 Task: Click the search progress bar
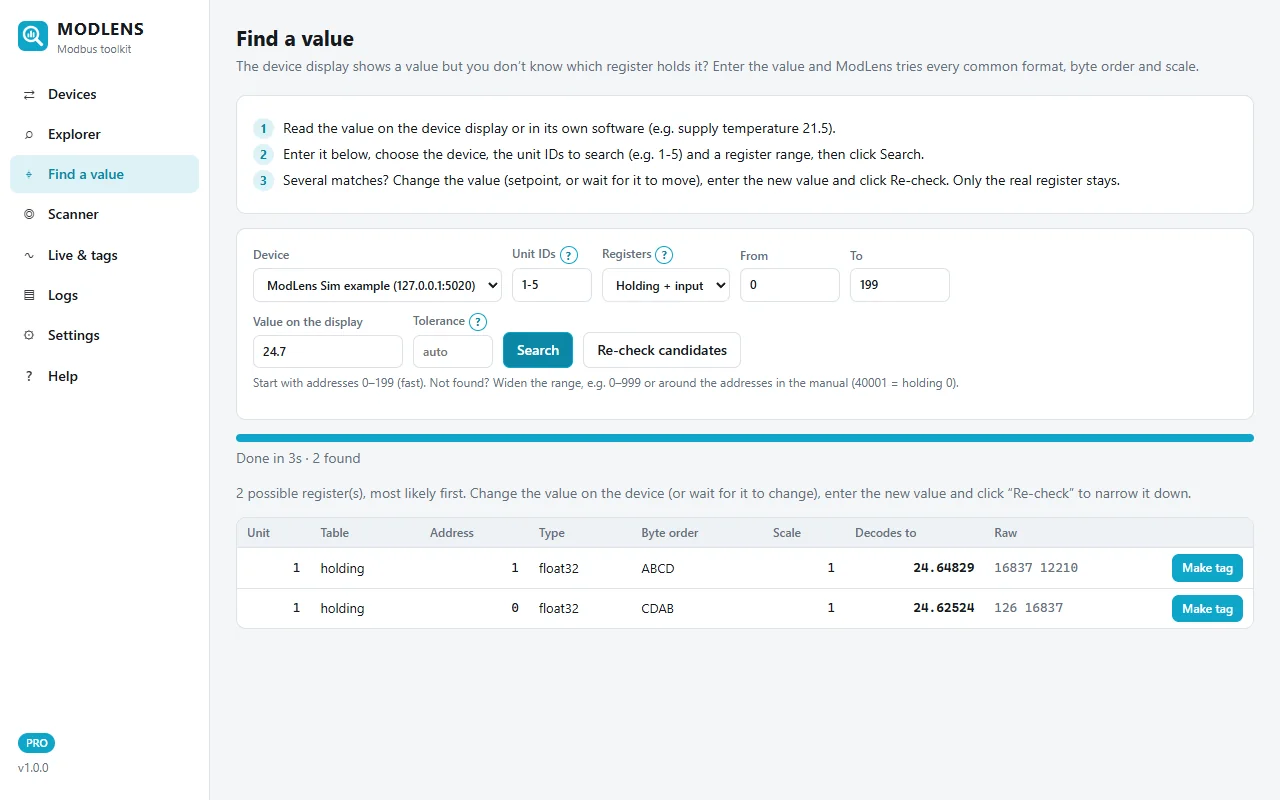tap(745, 438)
